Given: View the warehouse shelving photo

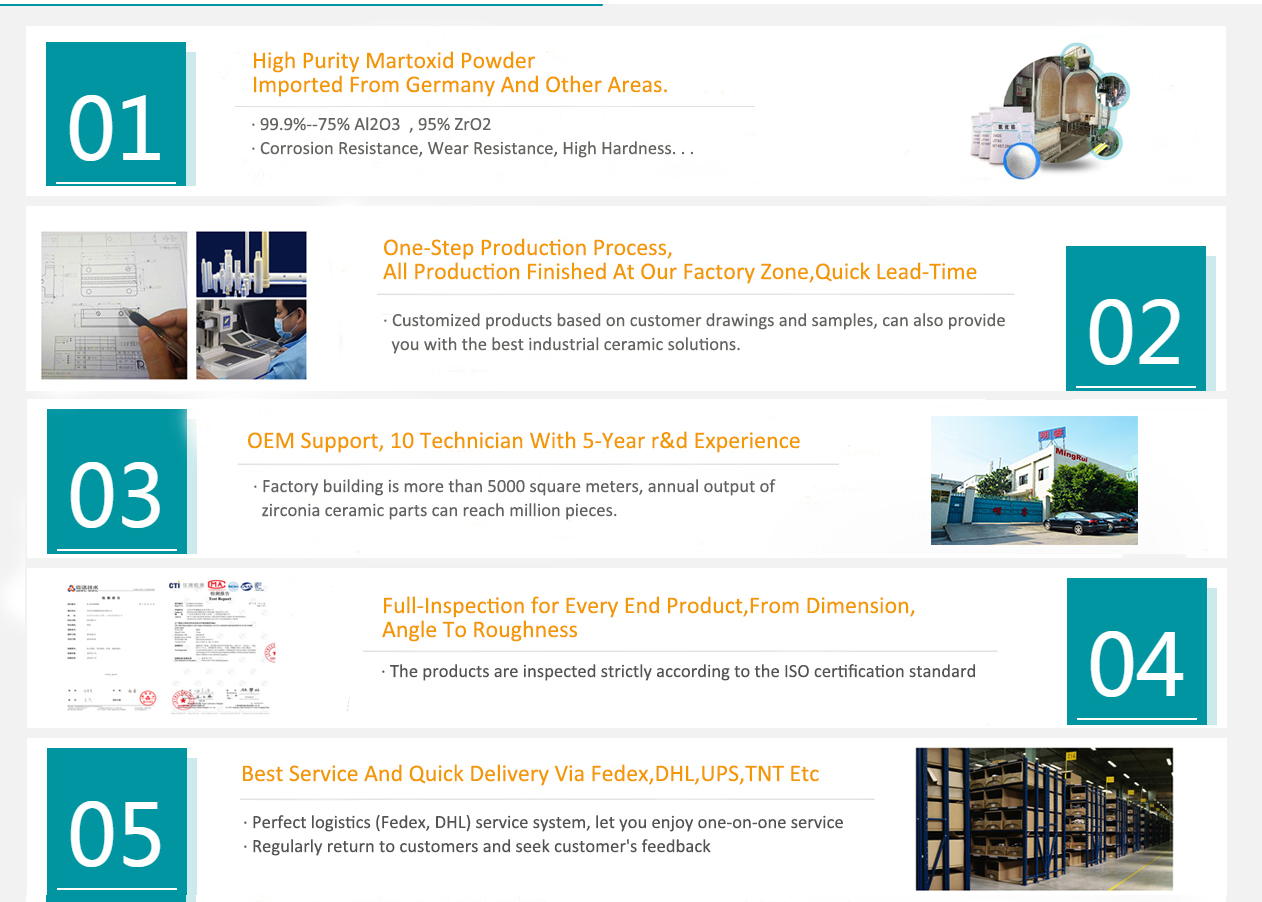Looking at the screenshot, I should (x=1044, y=819).
